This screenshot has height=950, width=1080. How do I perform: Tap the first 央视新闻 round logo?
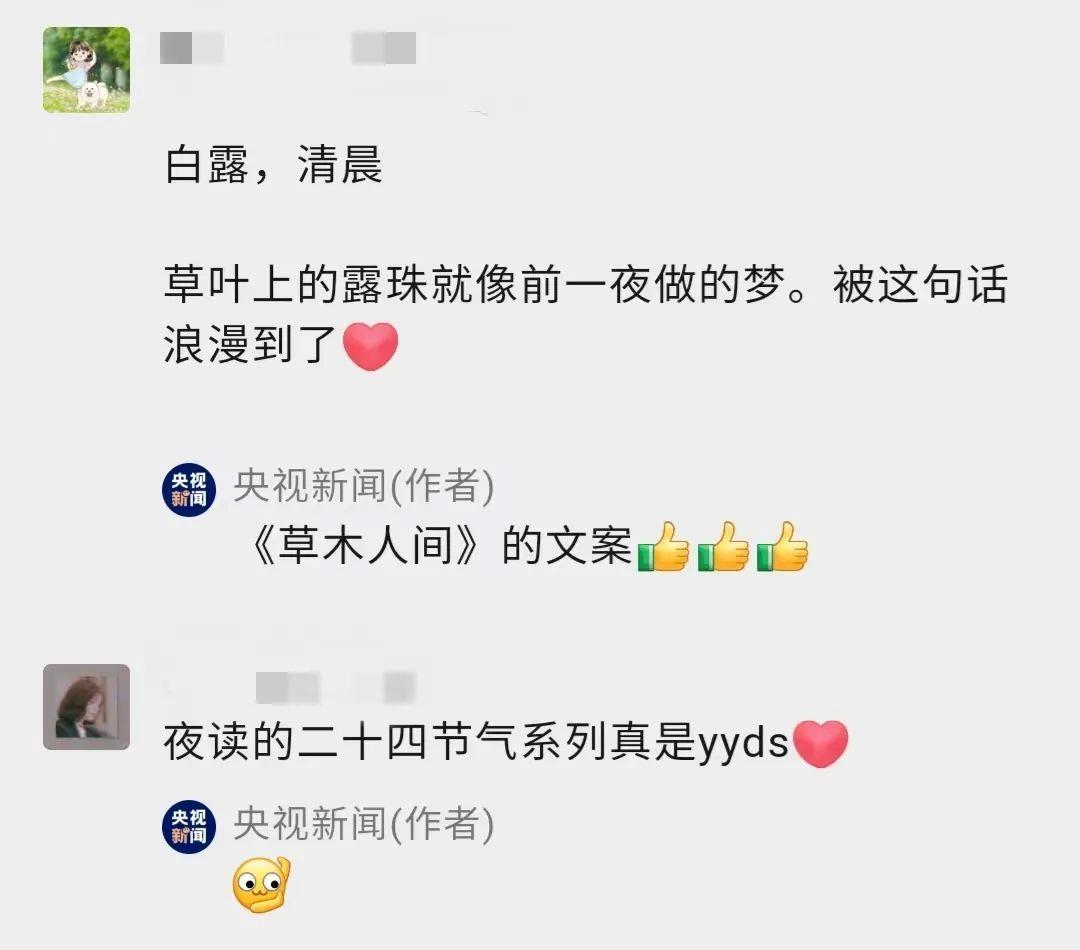tap(189, 490)
